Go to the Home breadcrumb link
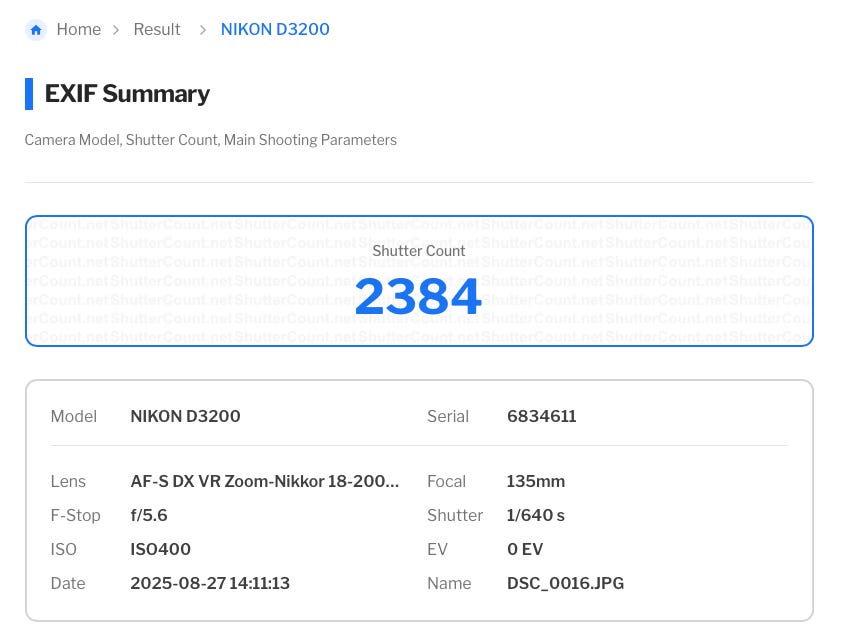The image size is (844, 643). [78, 30]
